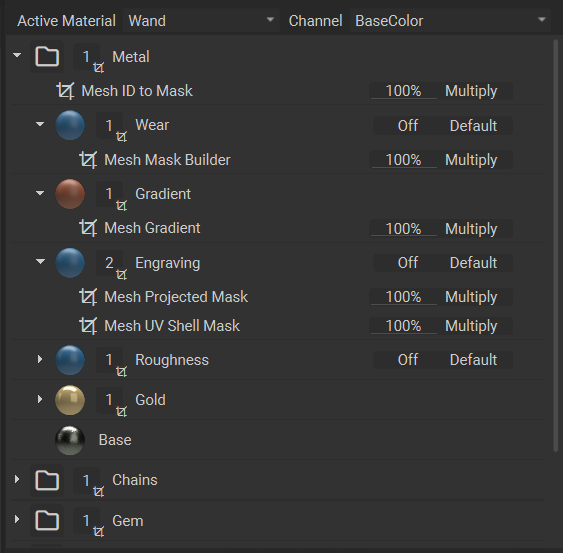This screenshot has width=563, height=553.
Task: Open Wear layer Default blend mode dropdown
Action: 473,126
